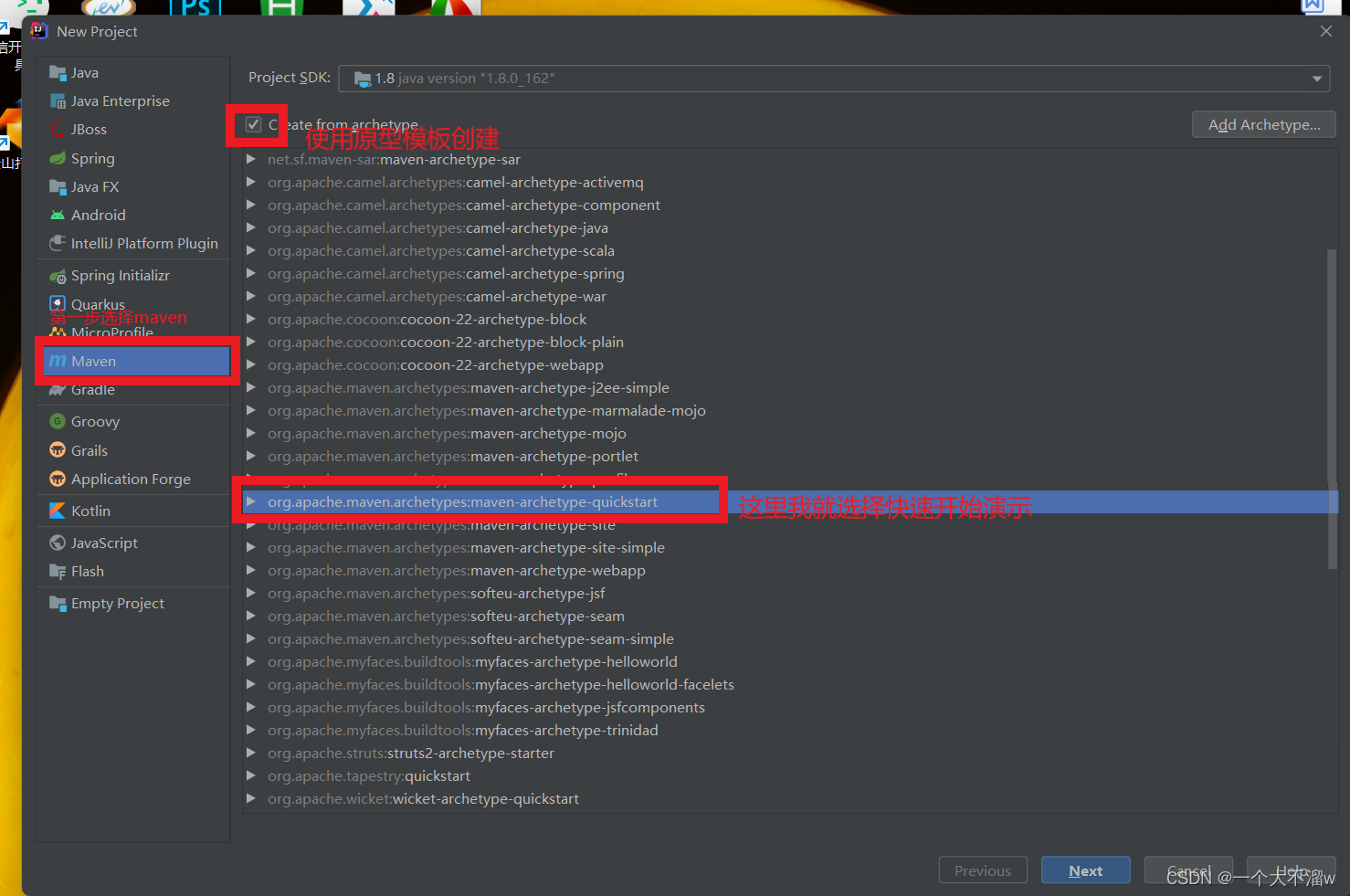The width and height of the screenshot is (1350, 896).
Task: Click the Java FX folder icon
Action: coord(58,187)
